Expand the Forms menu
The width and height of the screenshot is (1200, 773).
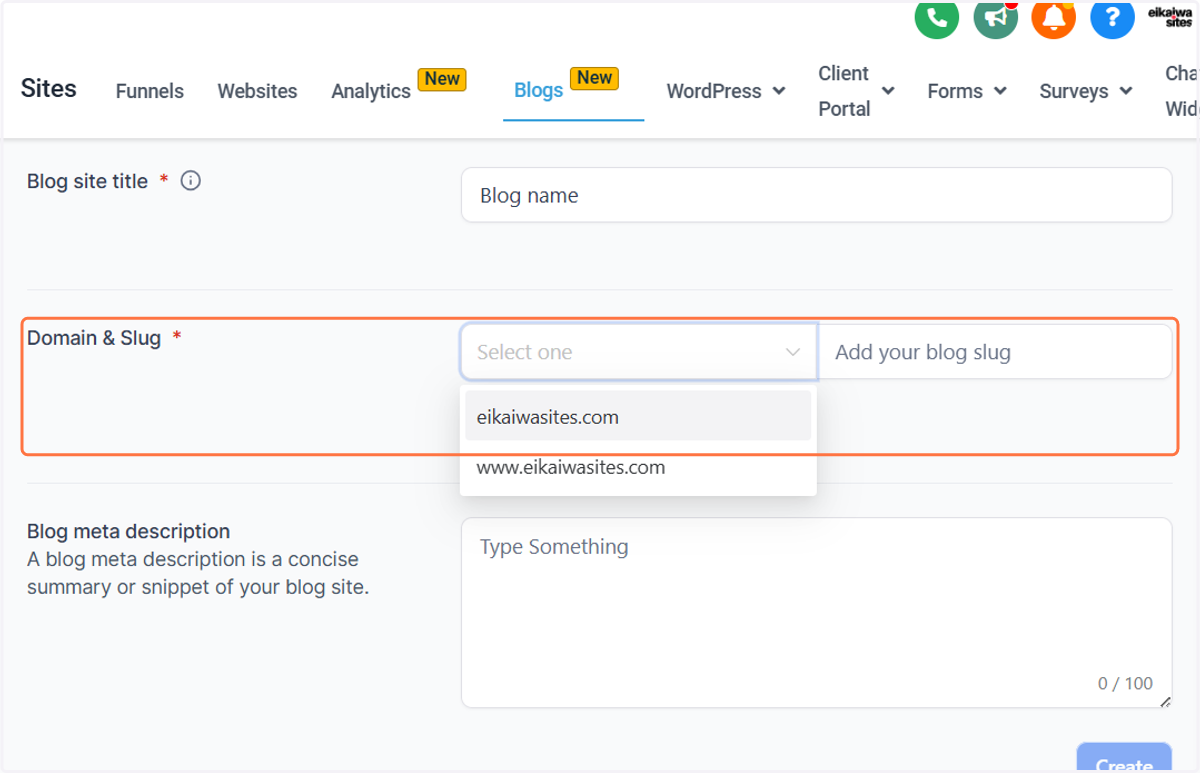click(967, 91)
